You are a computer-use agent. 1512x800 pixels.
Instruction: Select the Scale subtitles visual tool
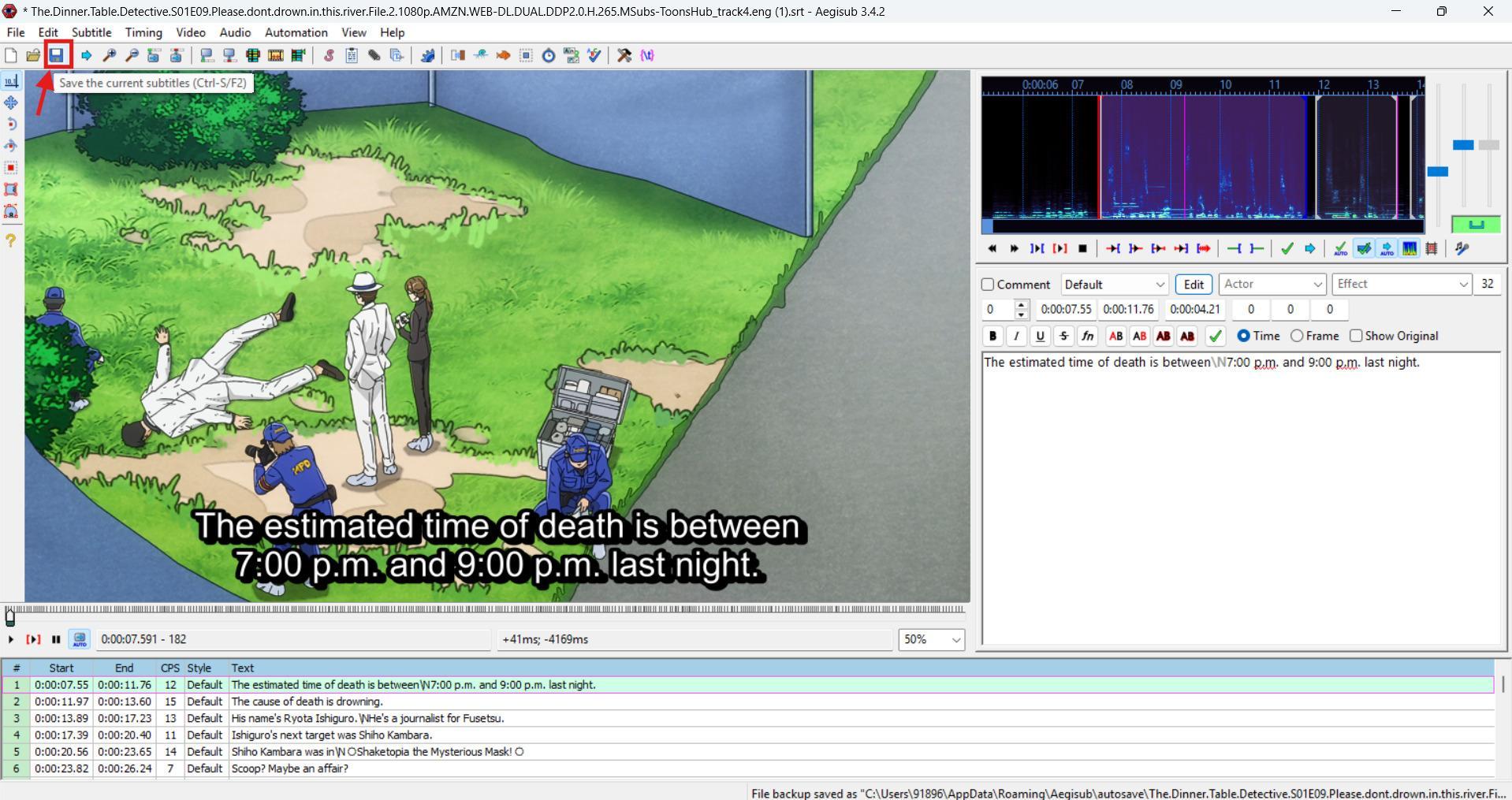click(x=11, y=168)
